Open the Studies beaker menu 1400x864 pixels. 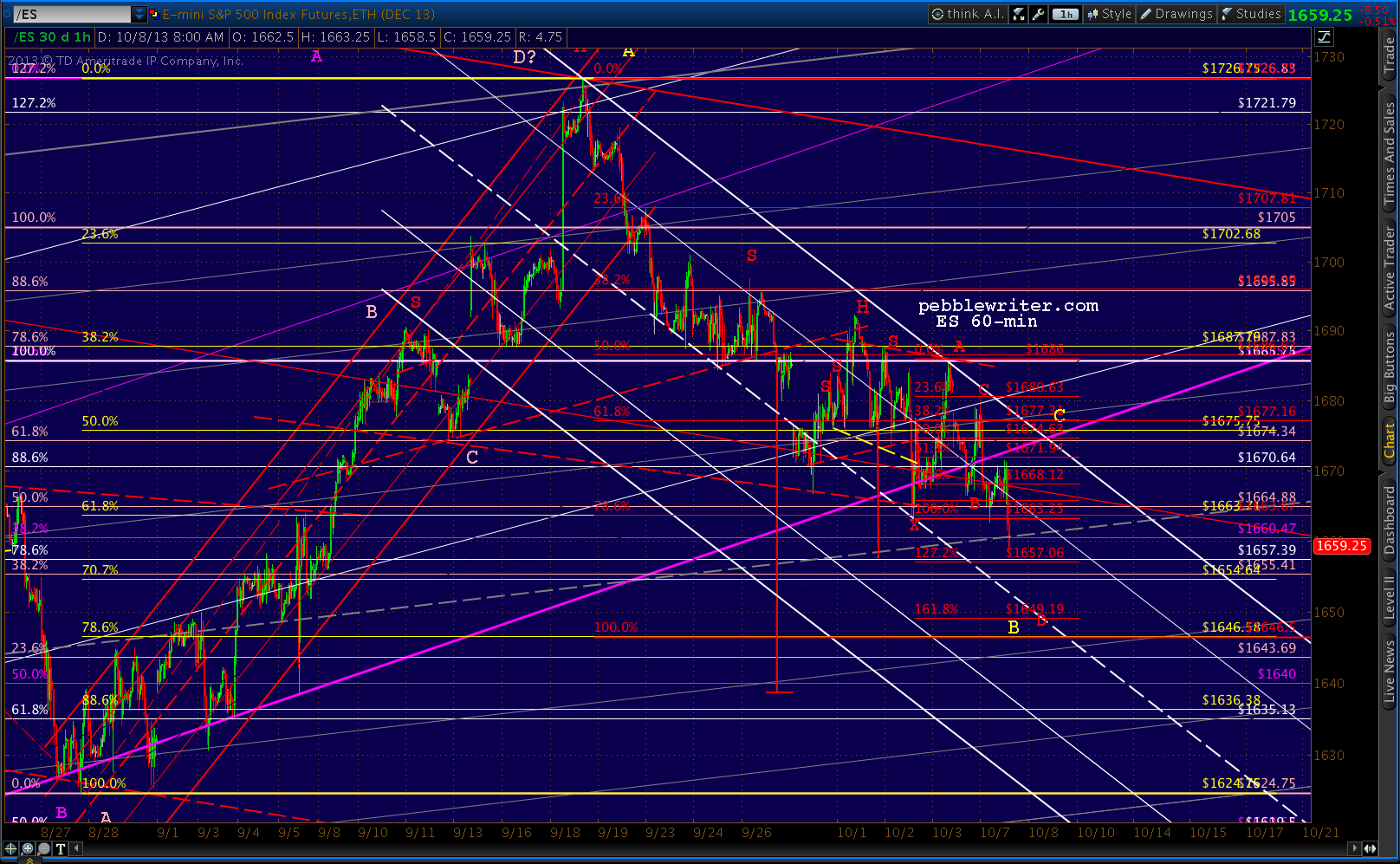pos(1252,13)
